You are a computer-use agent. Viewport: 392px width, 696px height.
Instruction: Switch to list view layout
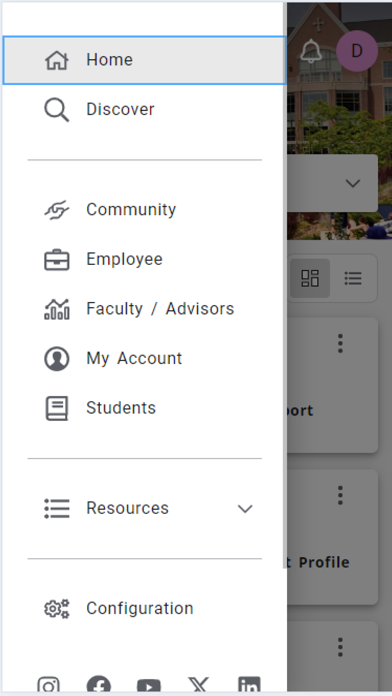click(x=353, y=278)
